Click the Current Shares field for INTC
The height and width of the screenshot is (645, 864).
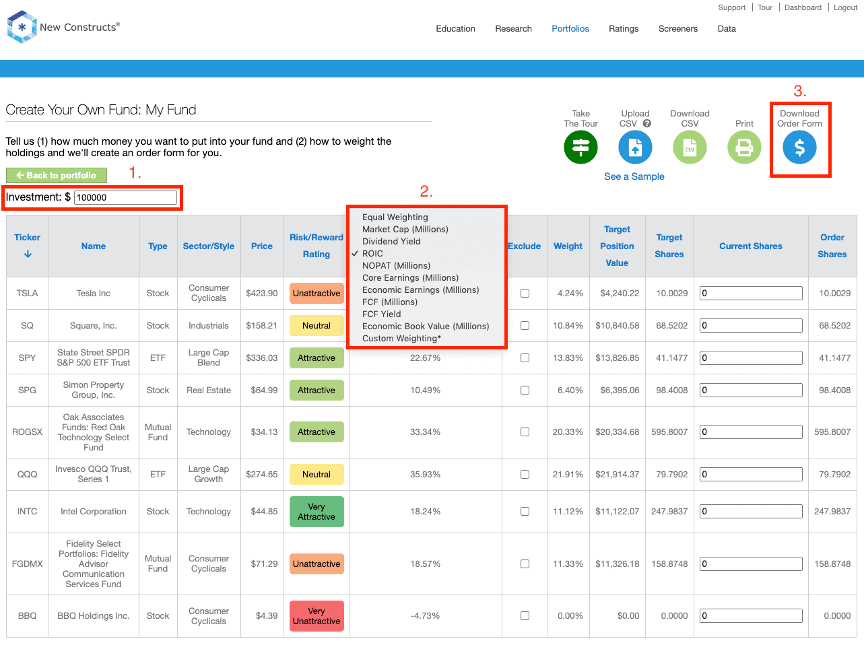(750, 511)
